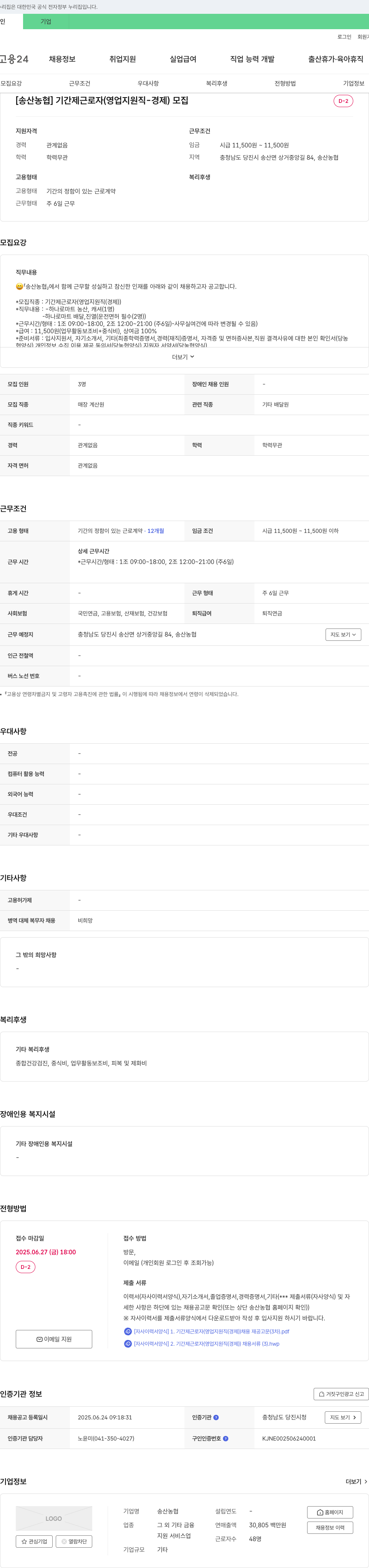
Task: Click the D-2 badge beside job title
Action: (x=343, y=101)
